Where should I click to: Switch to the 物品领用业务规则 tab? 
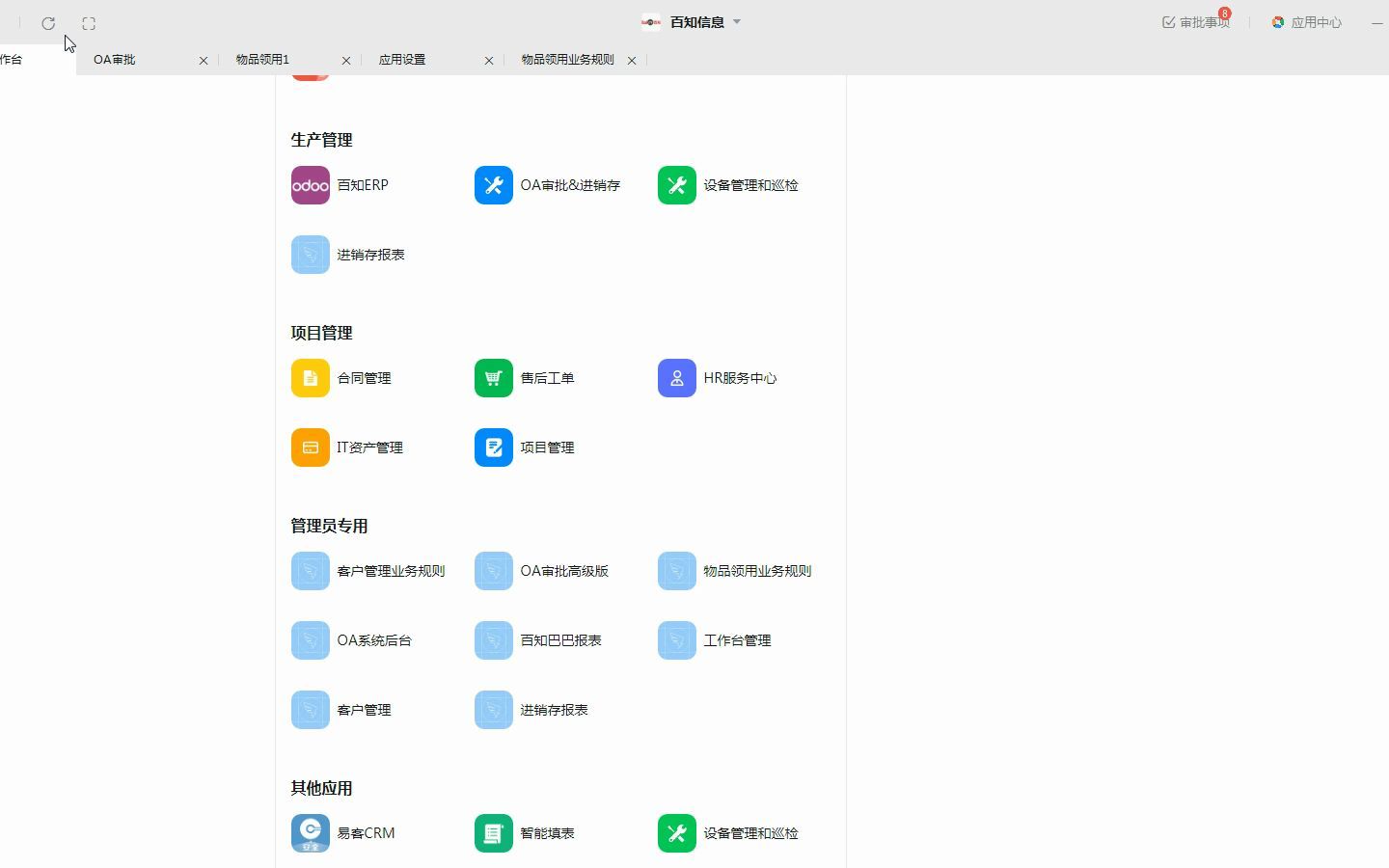tap(568, 60)
